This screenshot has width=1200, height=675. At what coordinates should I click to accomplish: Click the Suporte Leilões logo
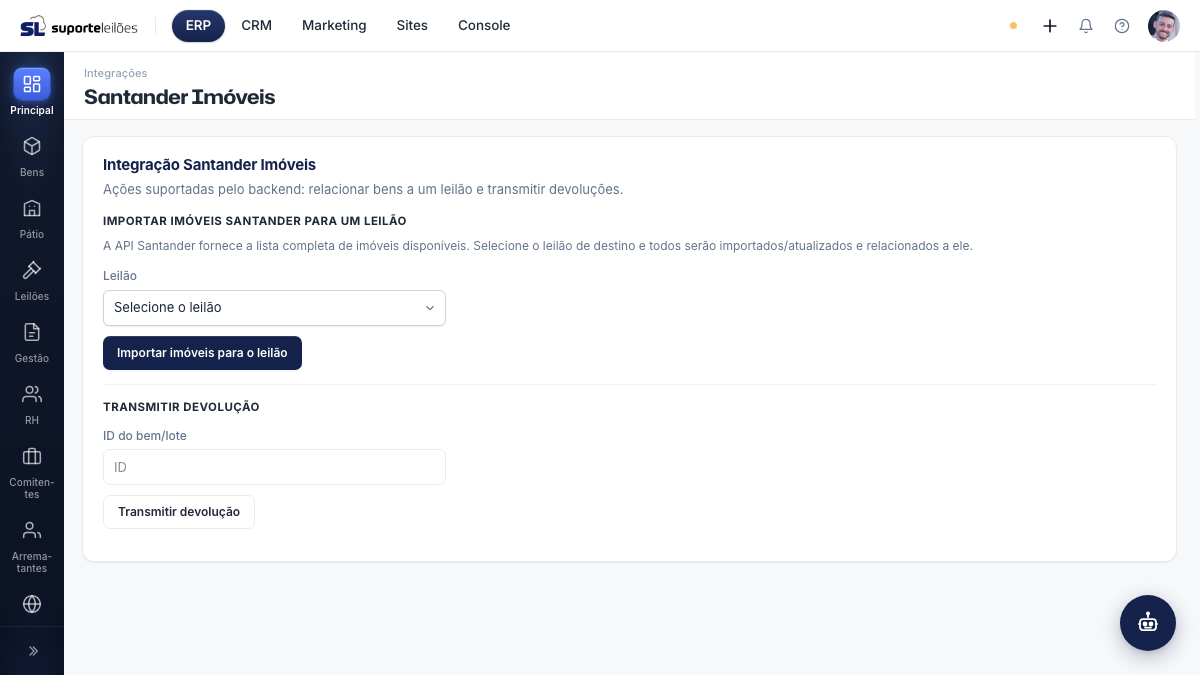tap(79, 26)
